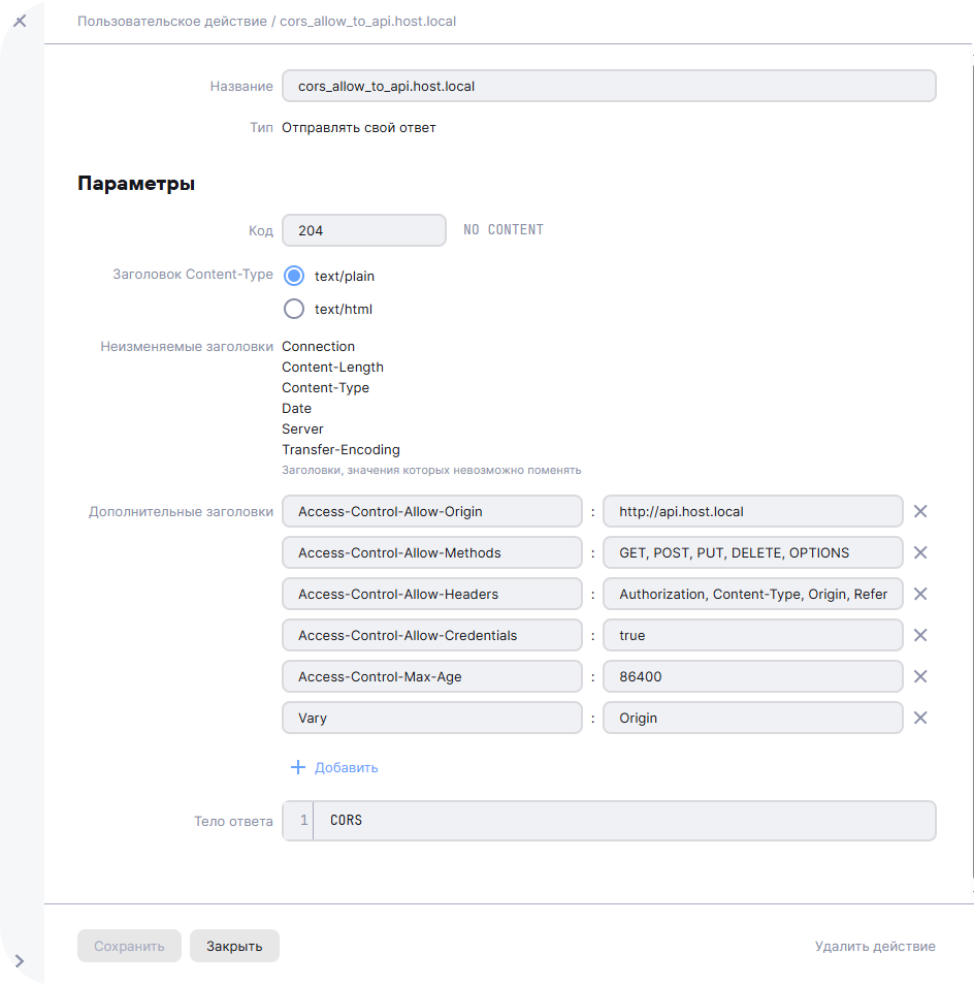
Task: Click the Код field containing 204
Action: tap(364, 230)
